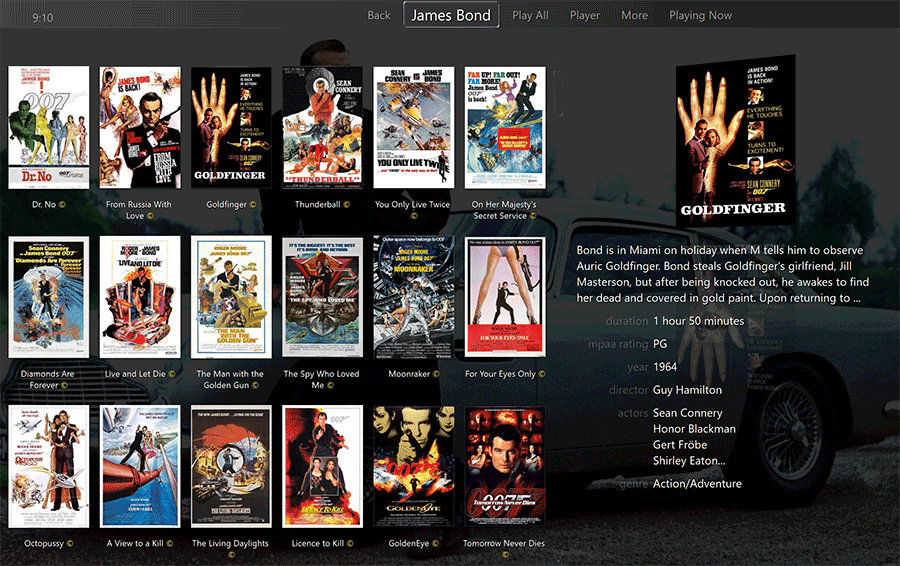Select The Man with the Golden Gun poster
This screenshot has height=566, width=900.
point(231,297)
